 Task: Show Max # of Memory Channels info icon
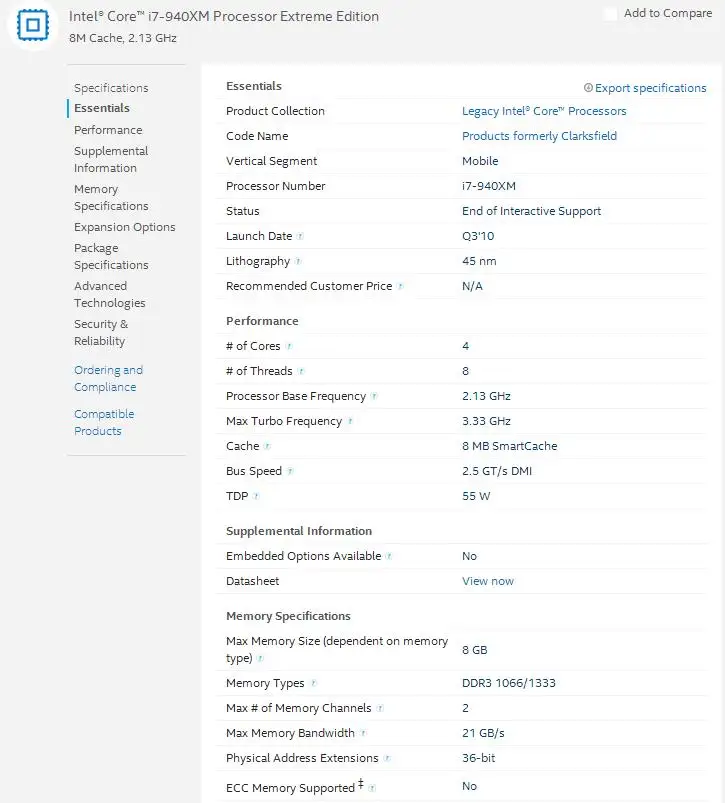380,708
